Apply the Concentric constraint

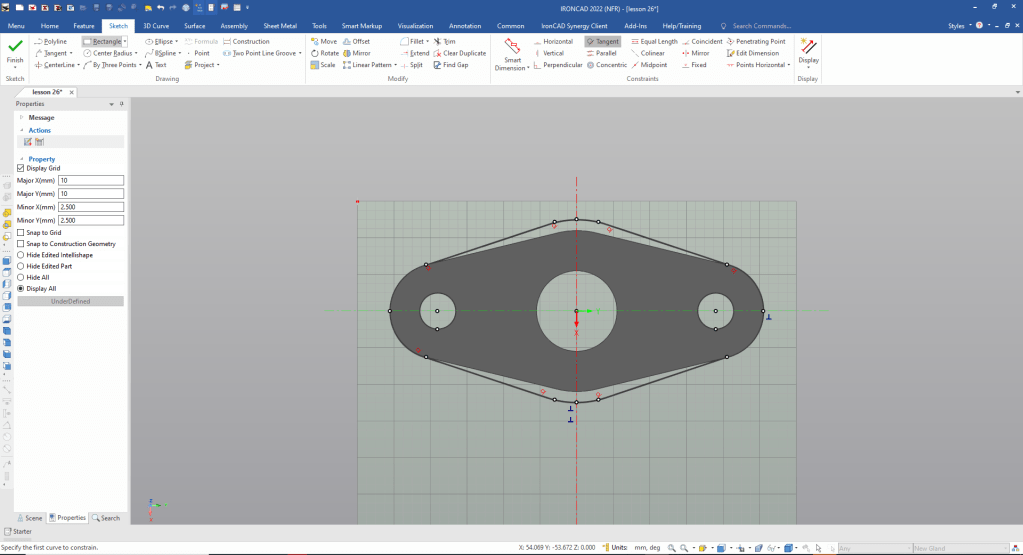tap(606, 65)
